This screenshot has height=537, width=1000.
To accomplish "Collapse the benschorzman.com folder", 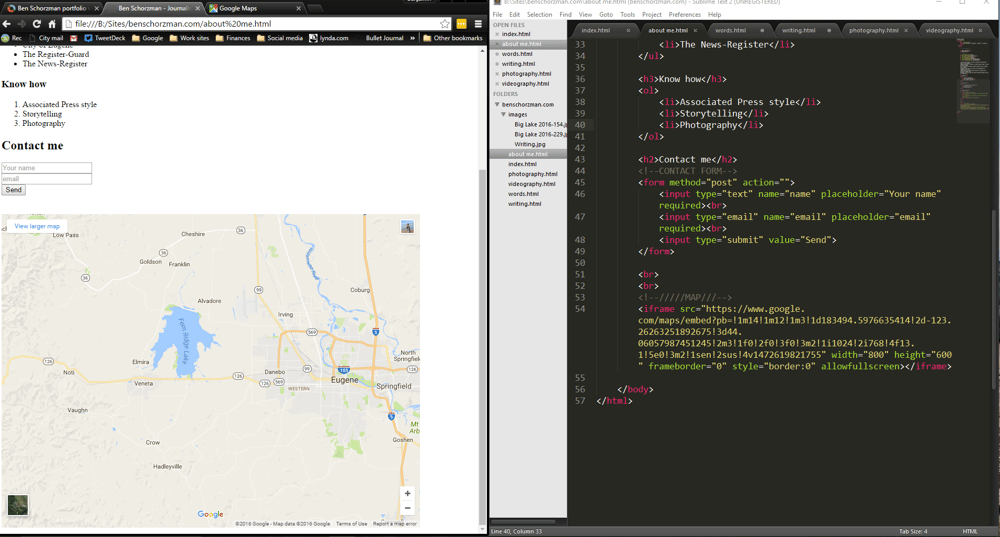I will (497, 104).
